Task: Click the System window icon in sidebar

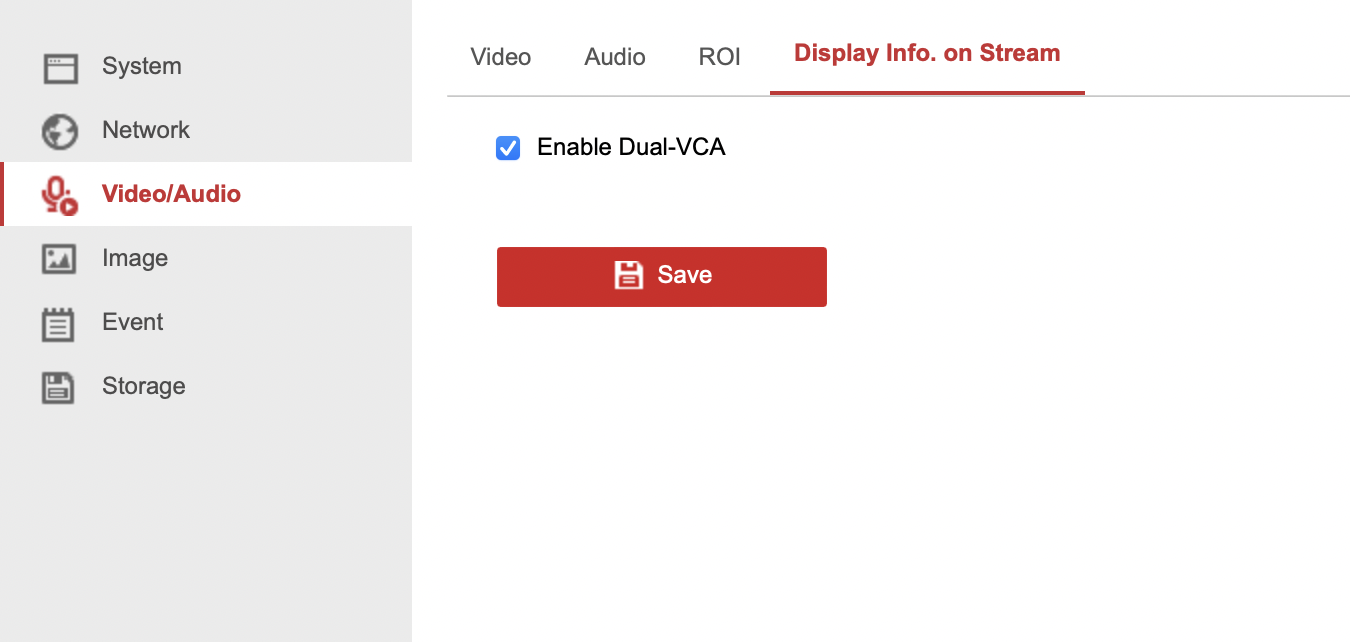Action: coord(60,68)
